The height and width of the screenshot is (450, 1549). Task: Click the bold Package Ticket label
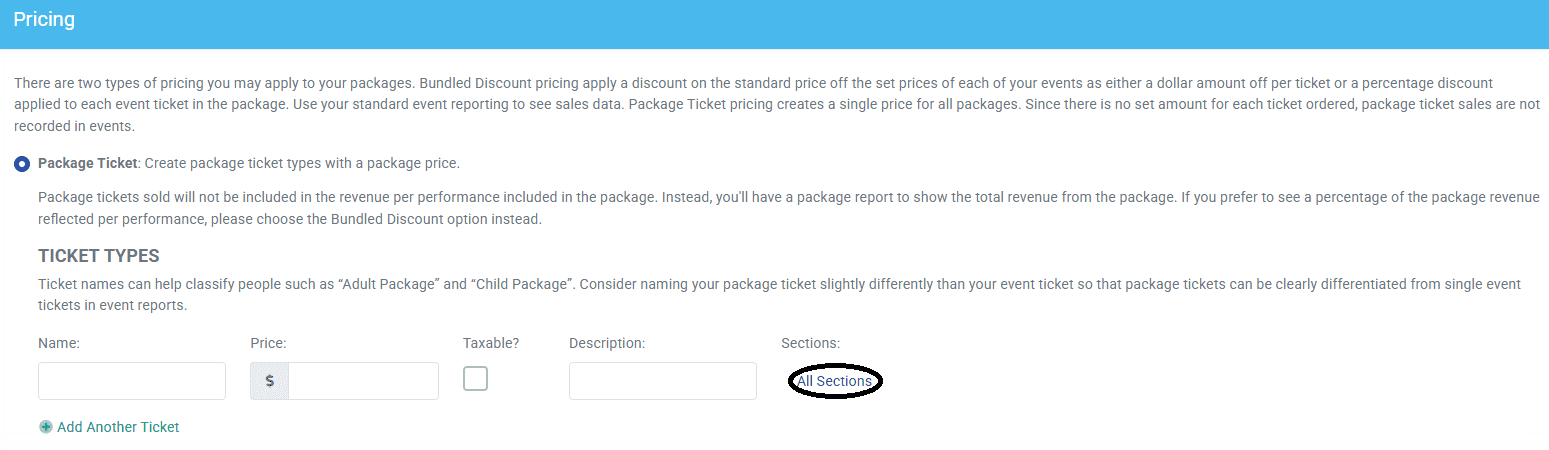[87, 163]
